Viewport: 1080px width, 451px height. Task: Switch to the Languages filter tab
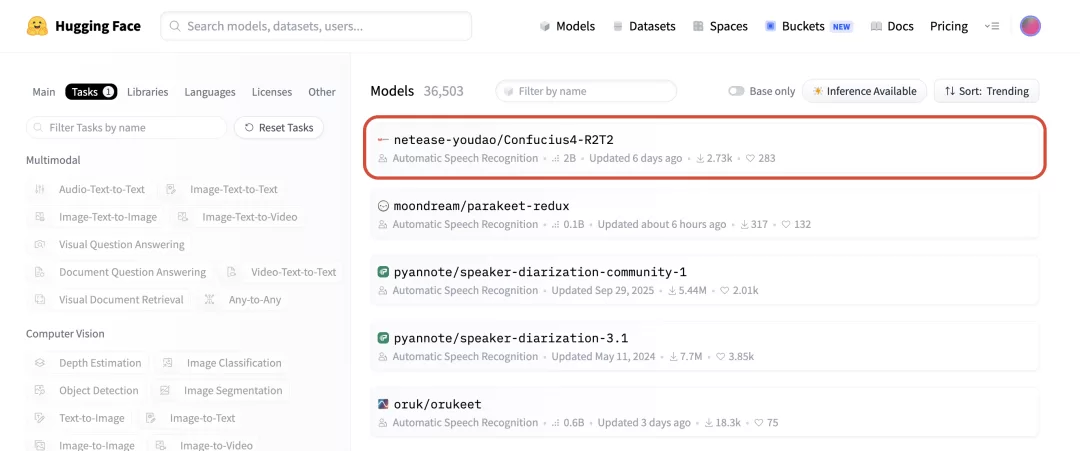pos(210,92)
